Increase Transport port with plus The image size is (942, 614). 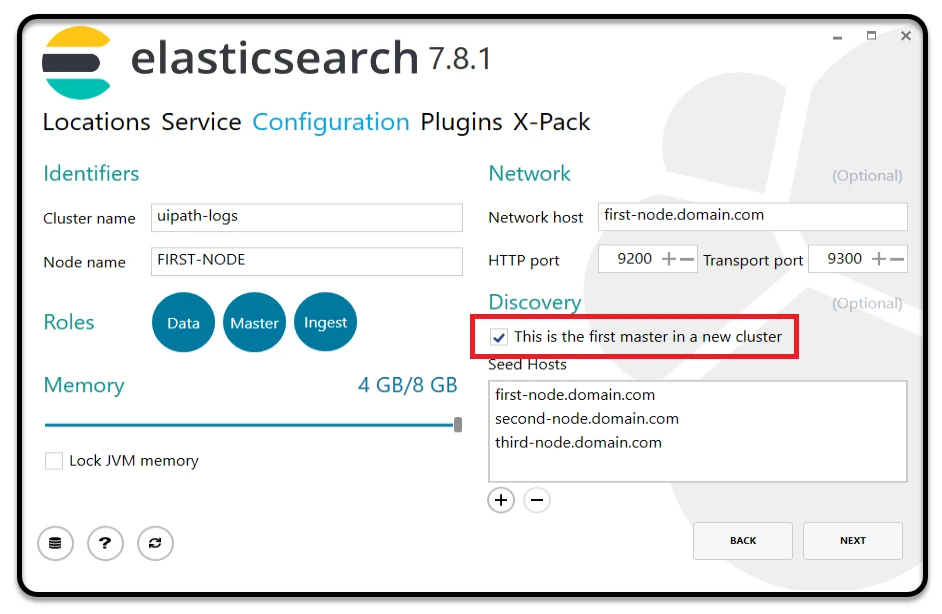pyautogui.click(x=879, y=259)
